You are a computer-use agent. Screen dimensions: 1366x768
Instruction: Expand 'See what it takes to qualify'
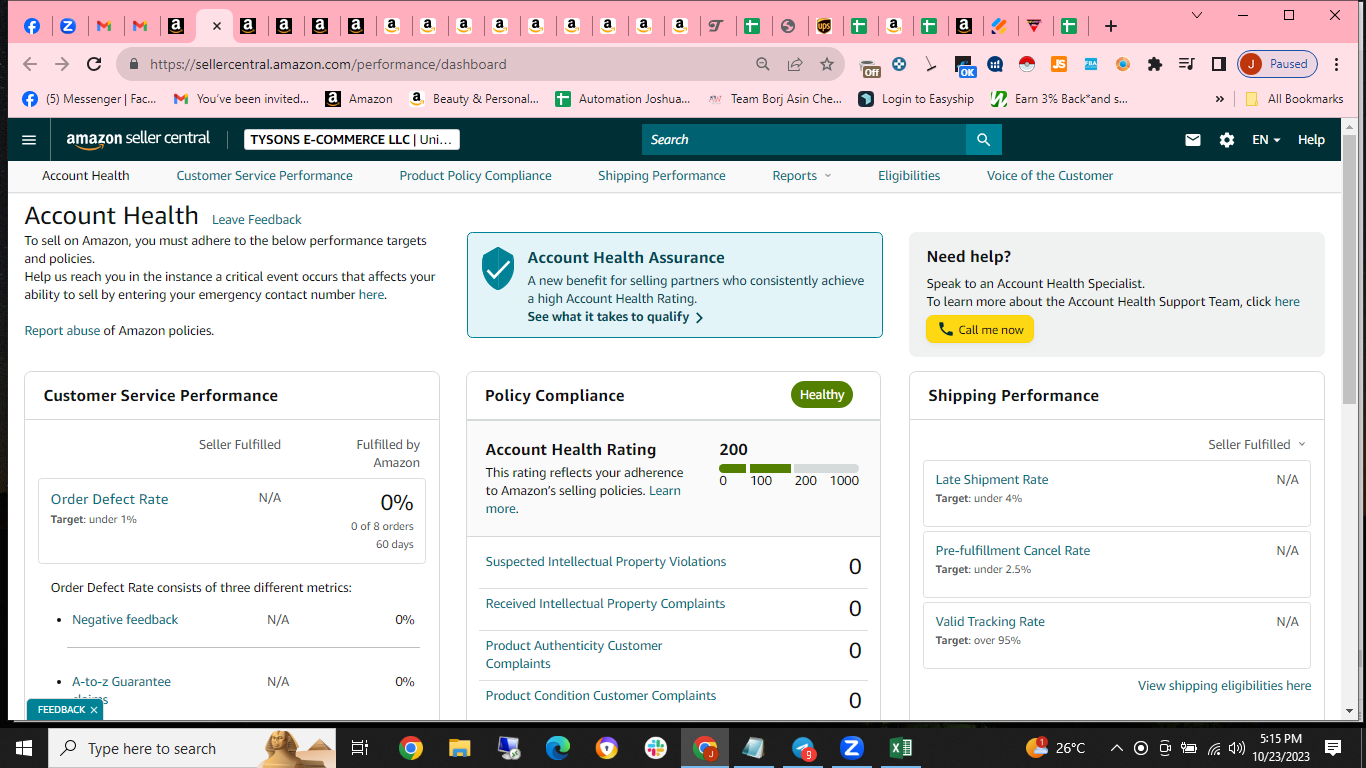coord(616,317)
